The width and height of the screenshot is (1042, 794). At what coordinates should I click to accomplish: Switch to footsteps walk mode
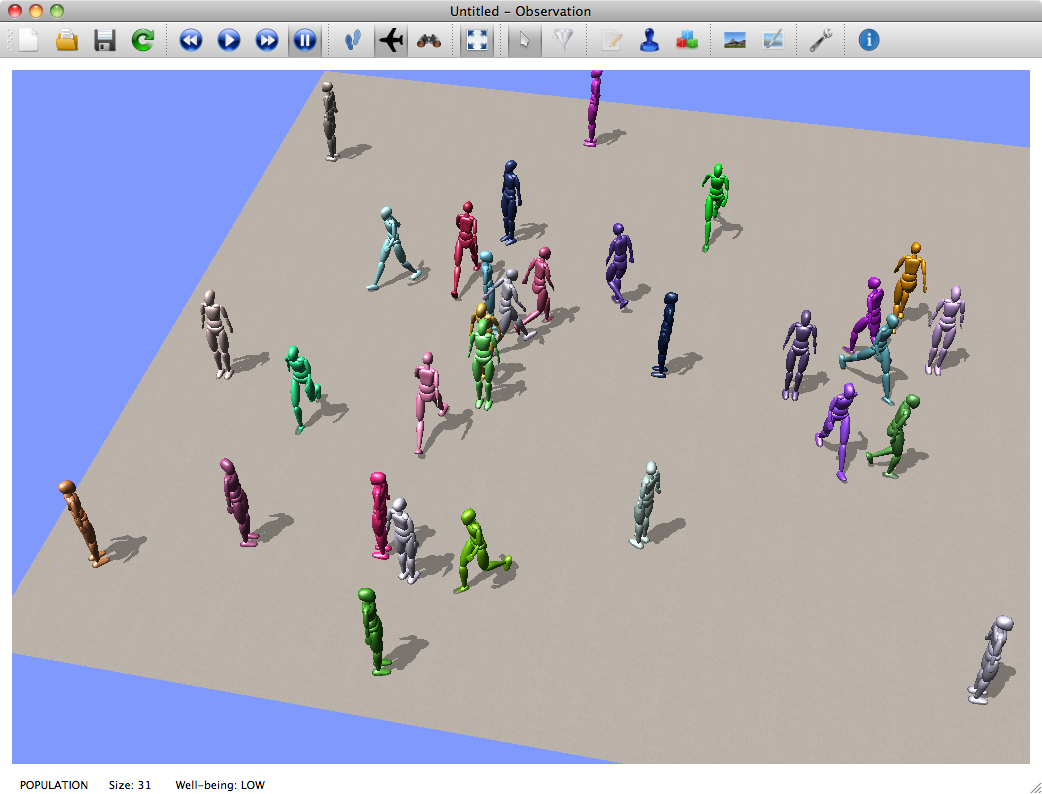click(x=353, y=40)
